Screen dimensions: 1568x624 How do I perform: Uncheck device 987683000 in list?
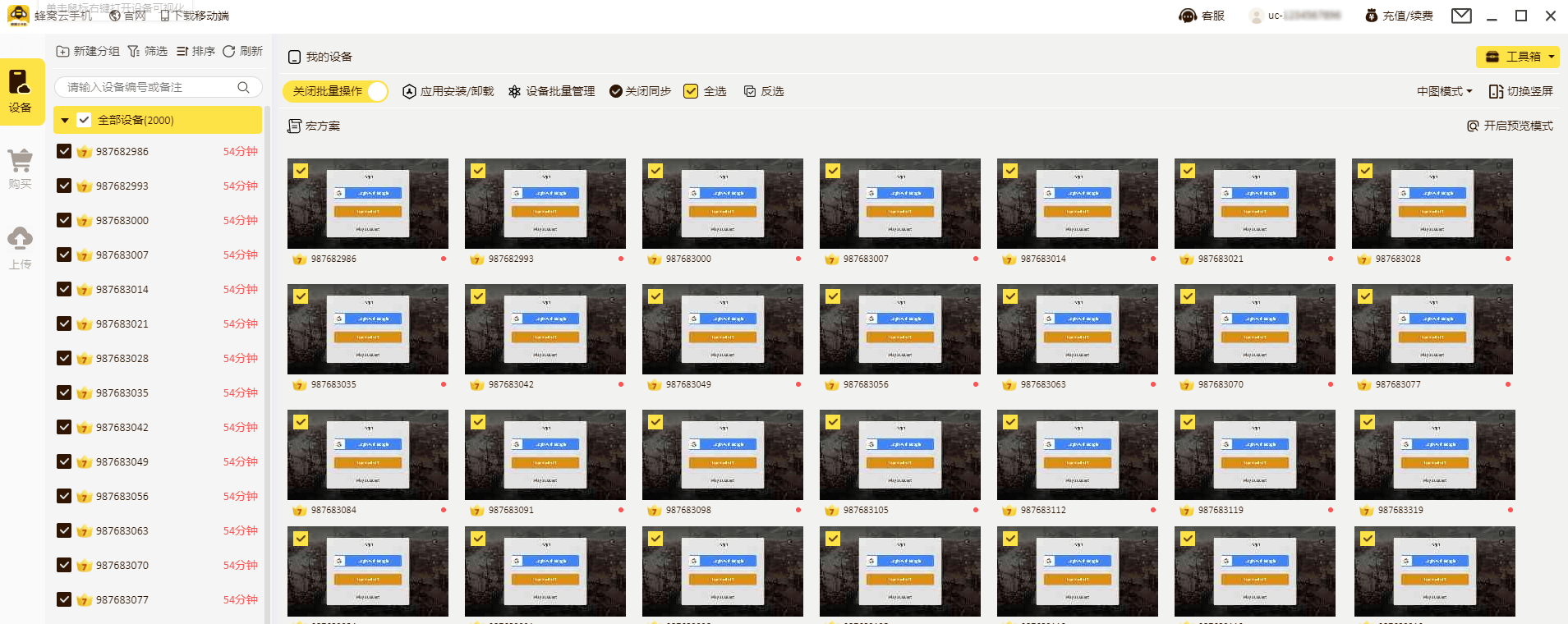(64, 220)
